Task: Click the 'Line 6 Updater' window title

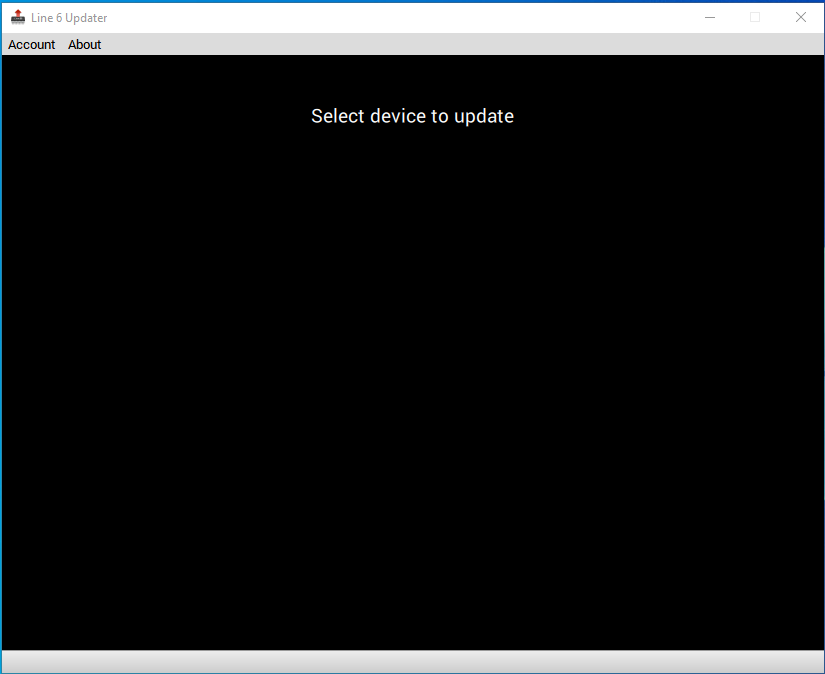Action: pyautogui.click(x=69, y=18)
